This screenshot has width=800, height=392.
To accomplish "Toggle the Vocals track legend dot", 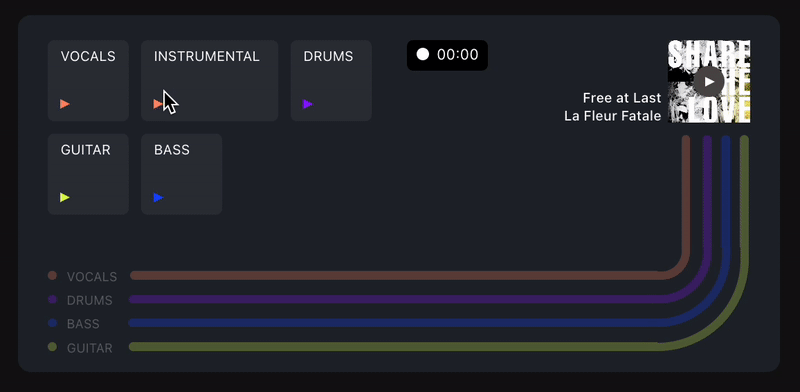I will coord(52,276).
